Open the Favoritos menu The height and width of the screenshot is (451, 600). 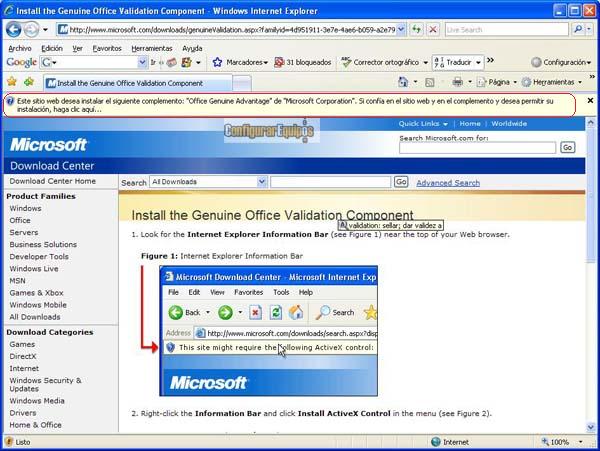107,49
